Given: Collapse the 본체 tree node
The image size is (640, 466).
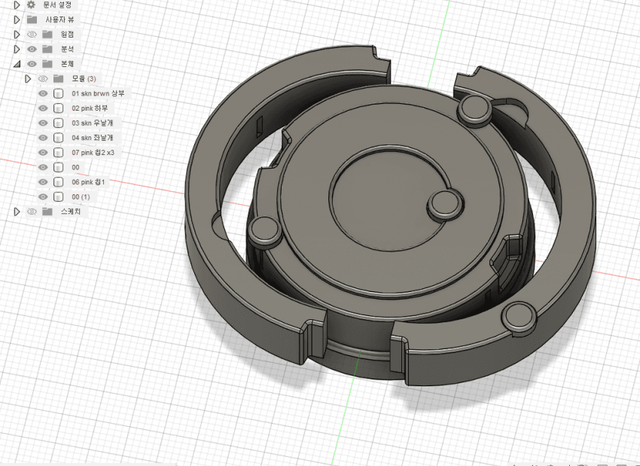Looking at the screenshot, I should 17,64.
